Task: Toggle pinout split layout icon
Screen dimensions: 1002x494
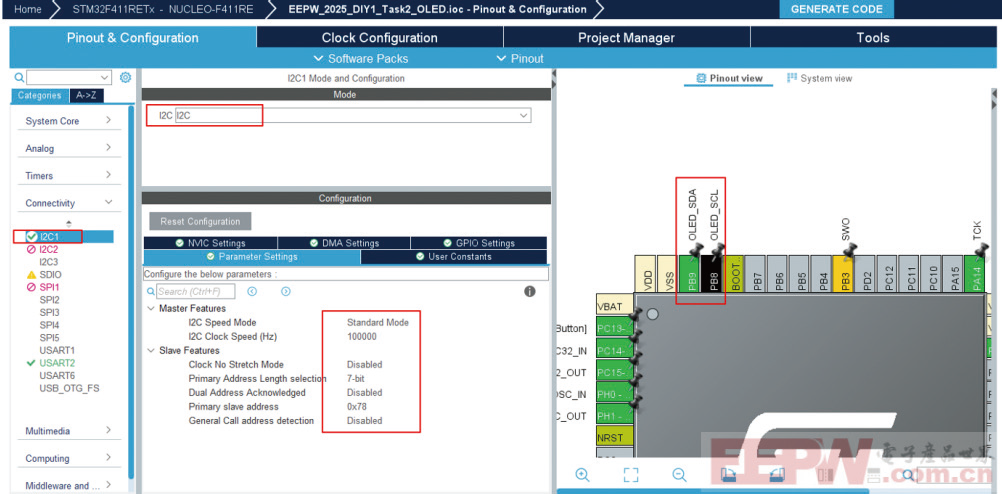Action: tap(874, 475)
